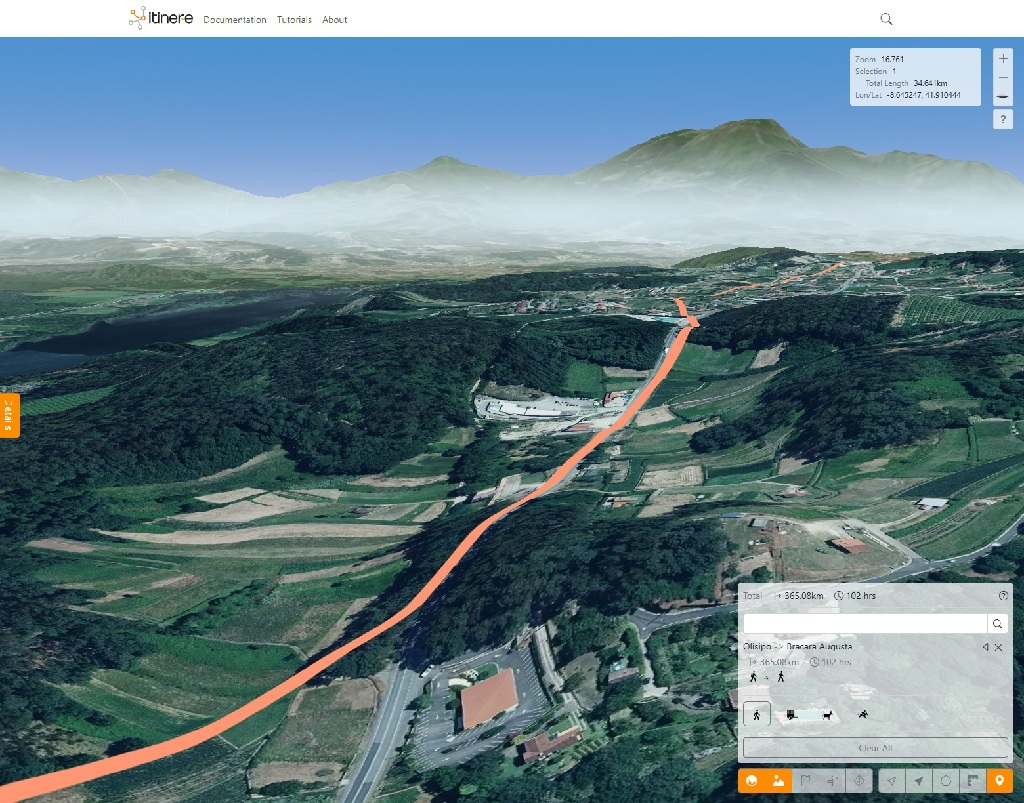
Task: Remove the Olisipo to Bracara Augusta route
Action: tap(998, 647)
